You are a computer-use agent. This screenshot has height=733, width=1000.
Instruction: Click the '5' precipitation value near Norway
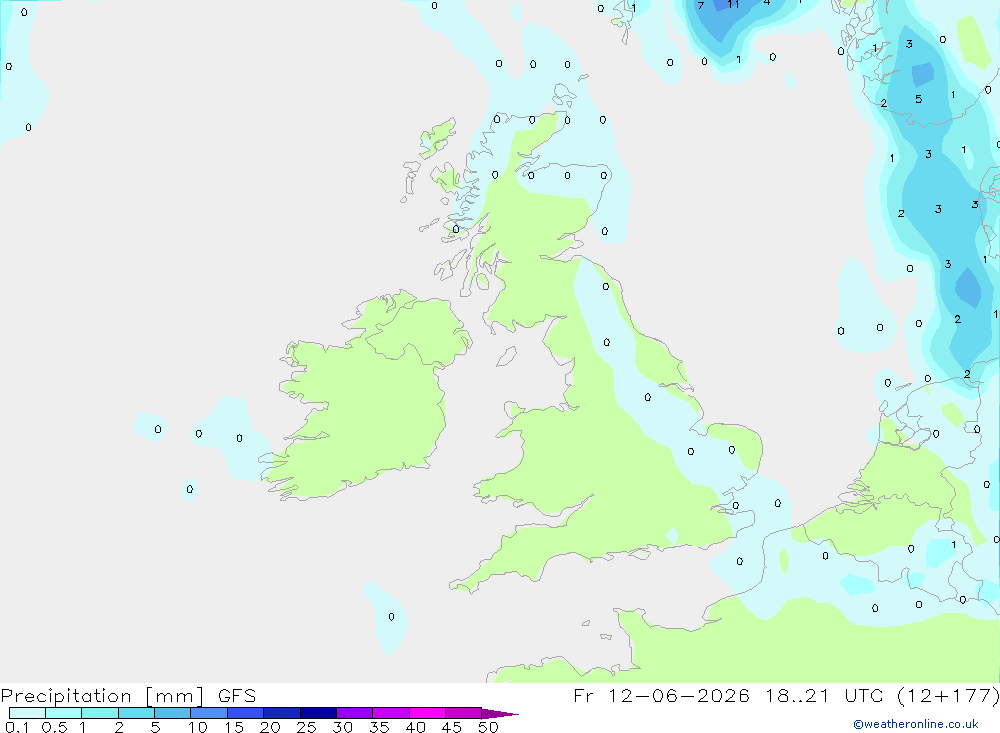[x=918, y=99]
